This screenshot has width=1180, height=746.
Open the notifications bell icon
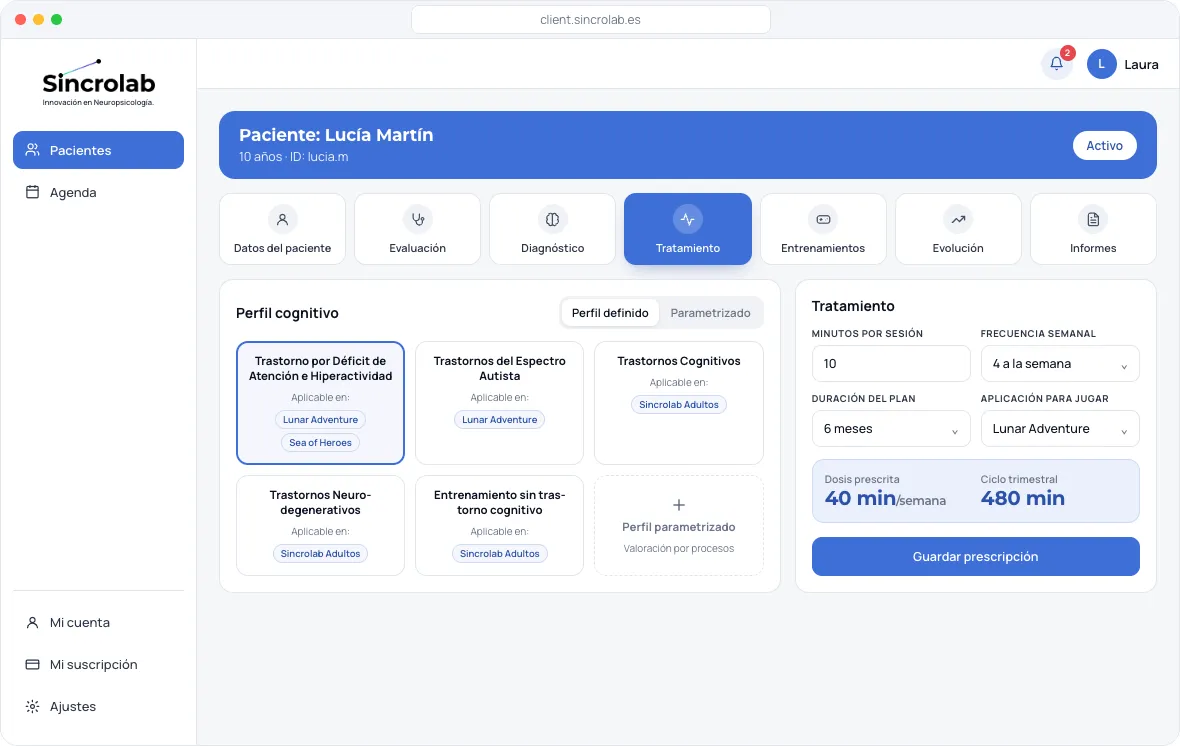click(x=1057, y=64)
